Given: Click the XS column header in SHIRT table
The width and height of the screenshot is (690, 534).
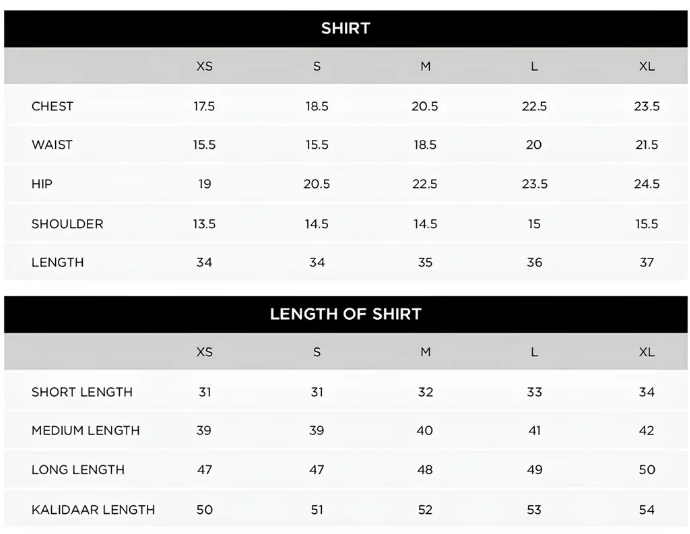Looking at the screenshot, I should coord(204,67).
